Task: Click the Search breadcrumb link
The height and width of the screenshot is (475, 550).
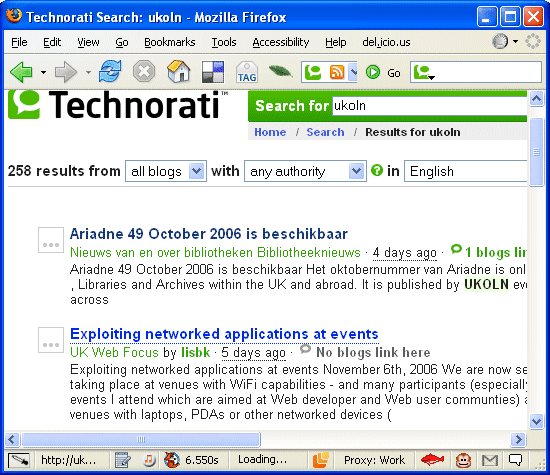Action: coord(325,132)
